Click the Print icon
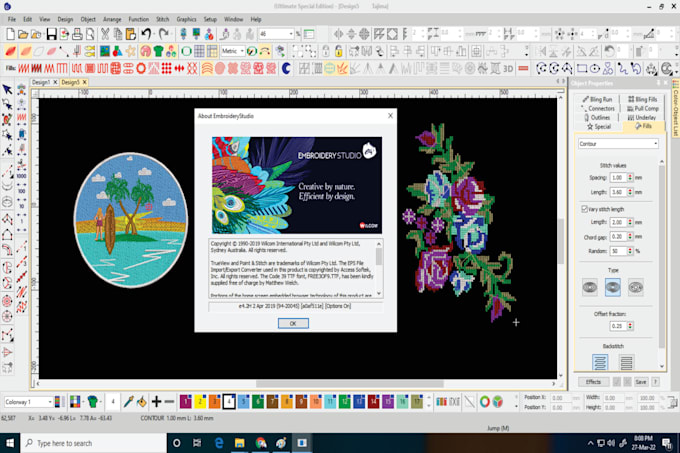The width and height of the screenshot is (680, 453). (x=77, y=34)
